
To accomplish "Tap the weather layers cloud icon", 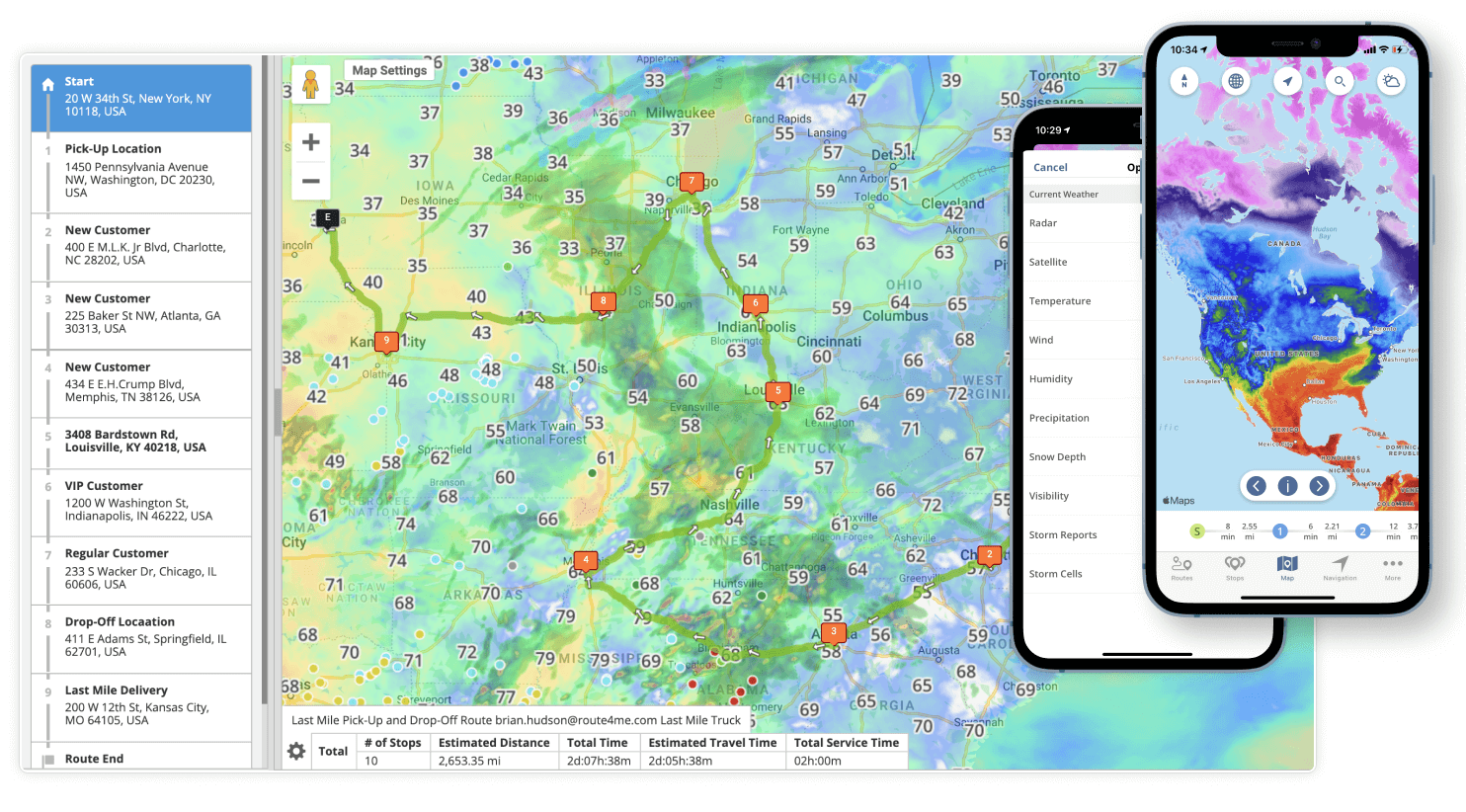I will [x=1391, y=81].
